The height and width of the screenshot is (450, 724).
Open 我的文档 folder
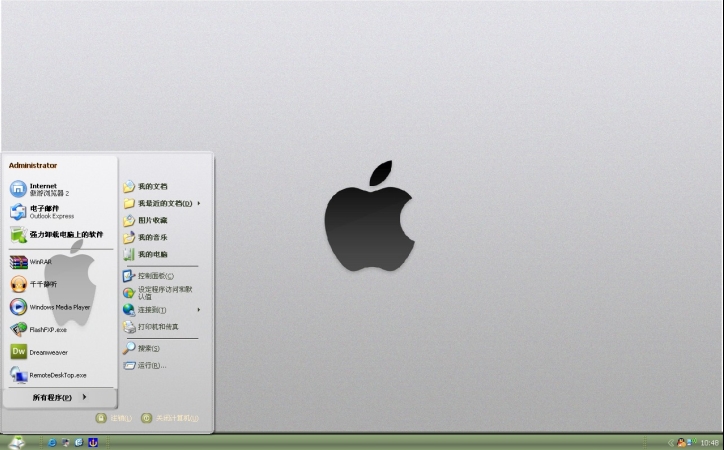click(161, 186)
